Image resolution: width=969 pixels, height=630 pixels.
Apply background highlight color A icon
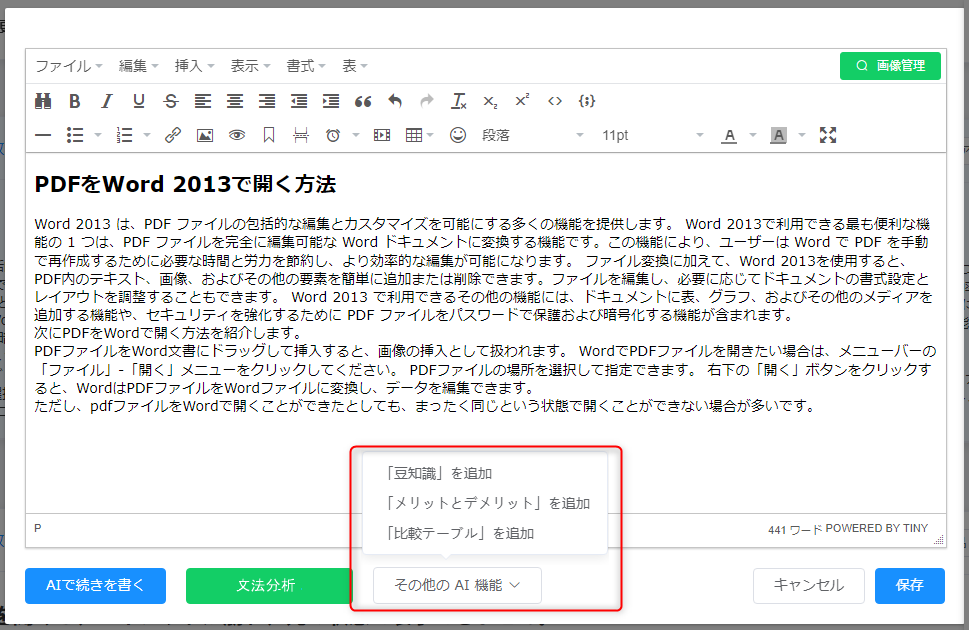tap(779, 135)
